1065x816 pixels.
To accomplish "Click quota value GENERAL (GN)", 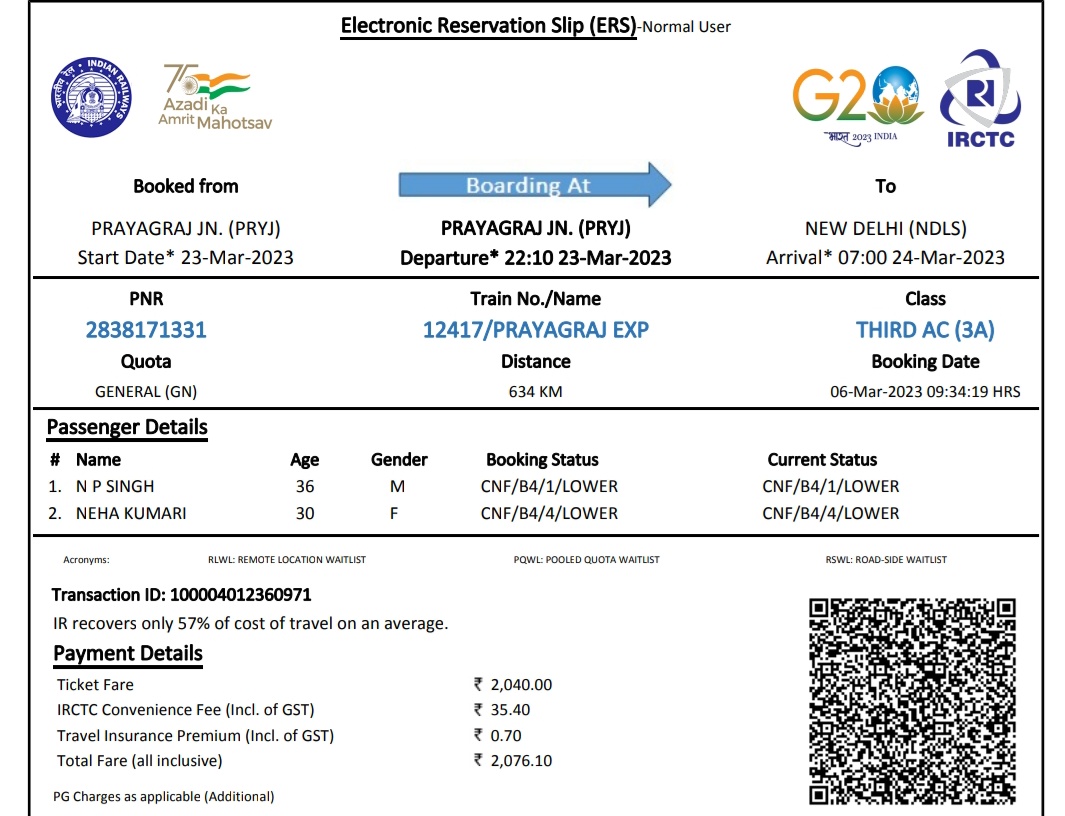I will (x=146, y=392).
